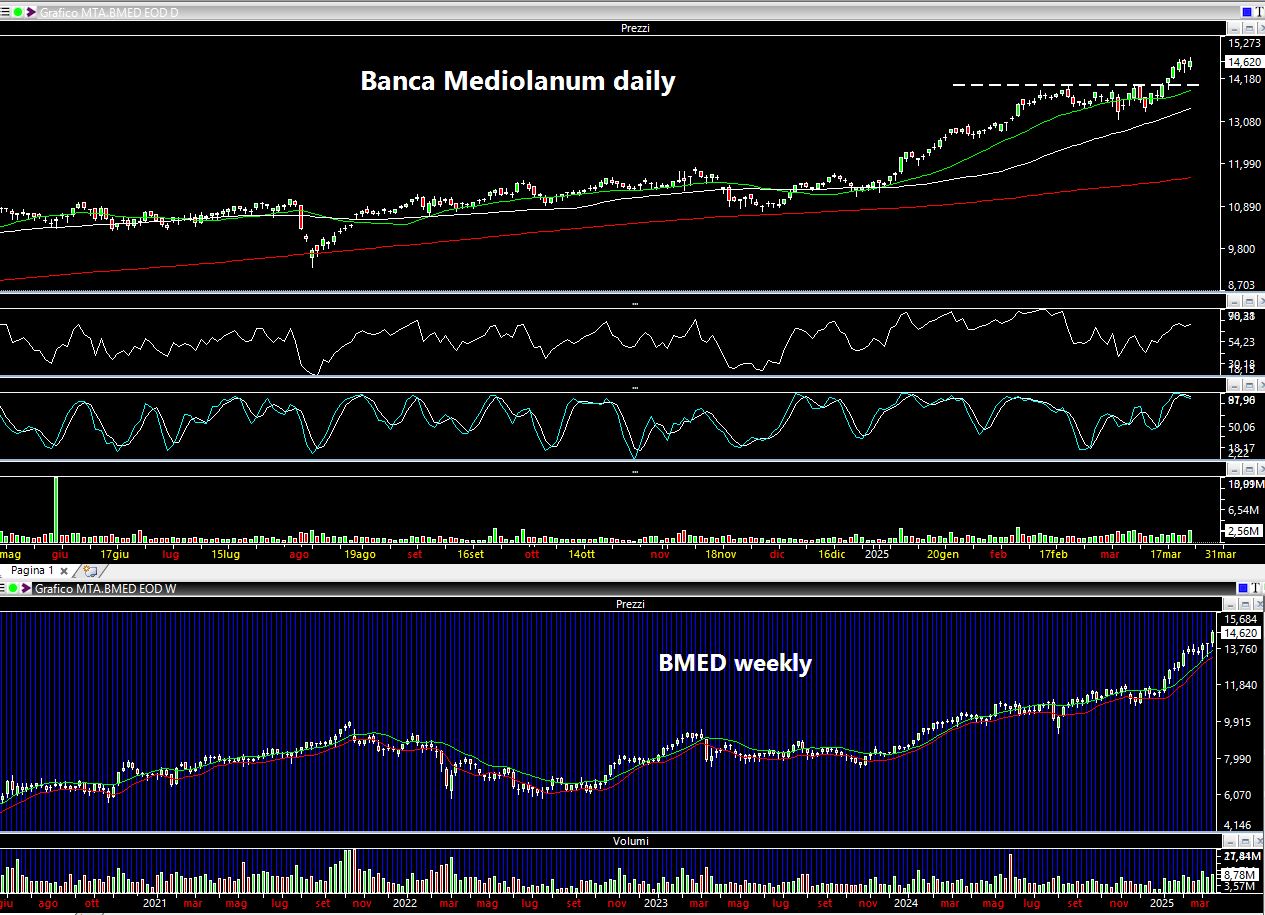The height and width of the screenshot is (915, 1265).
Task: Click the 14,620 last price label on daily chart
Action: [x=1243, y=61]
